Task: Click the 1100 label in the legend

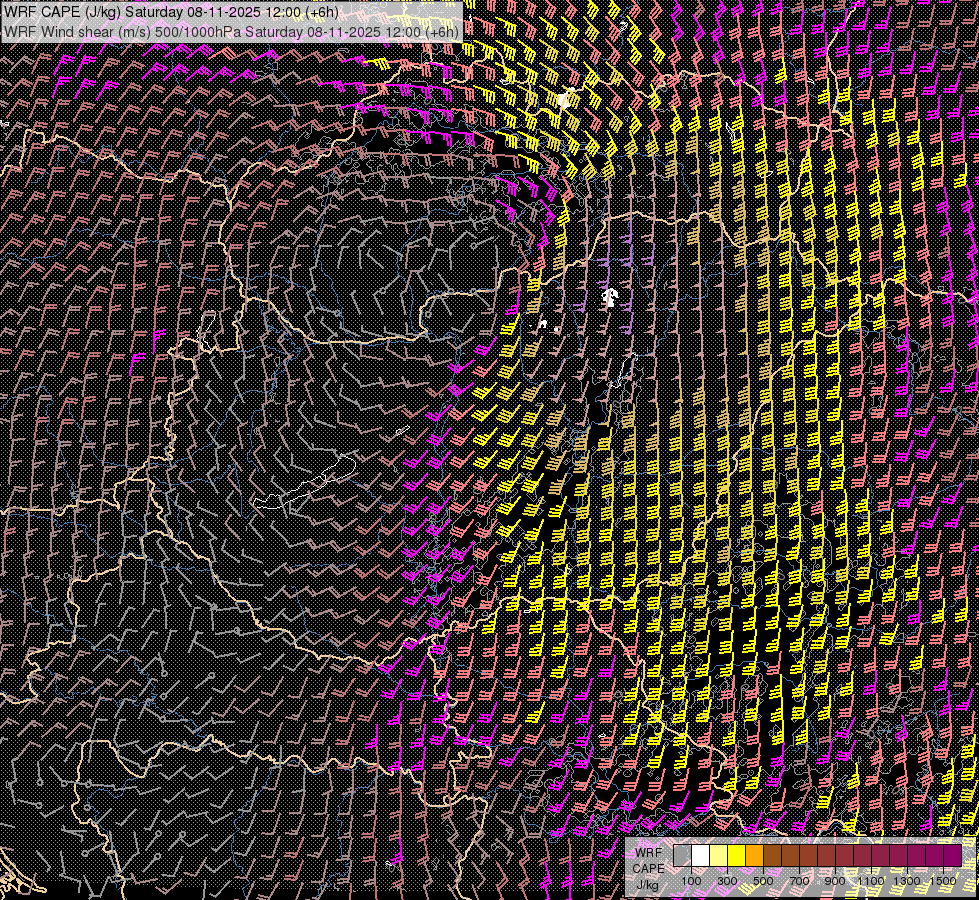Action: [x=871, y=880]
